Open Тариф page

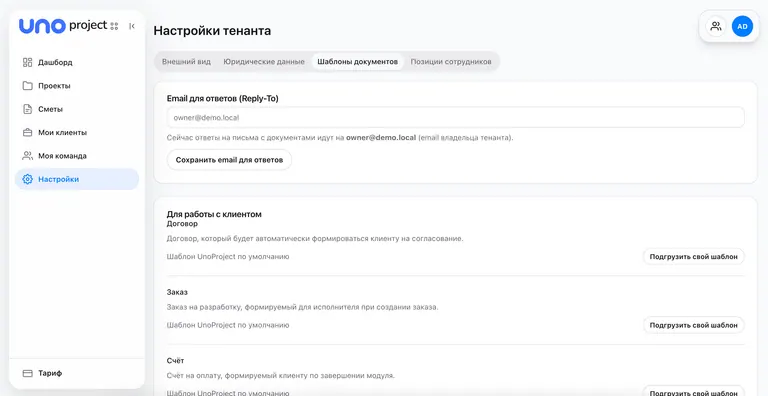tap(77, 373)
